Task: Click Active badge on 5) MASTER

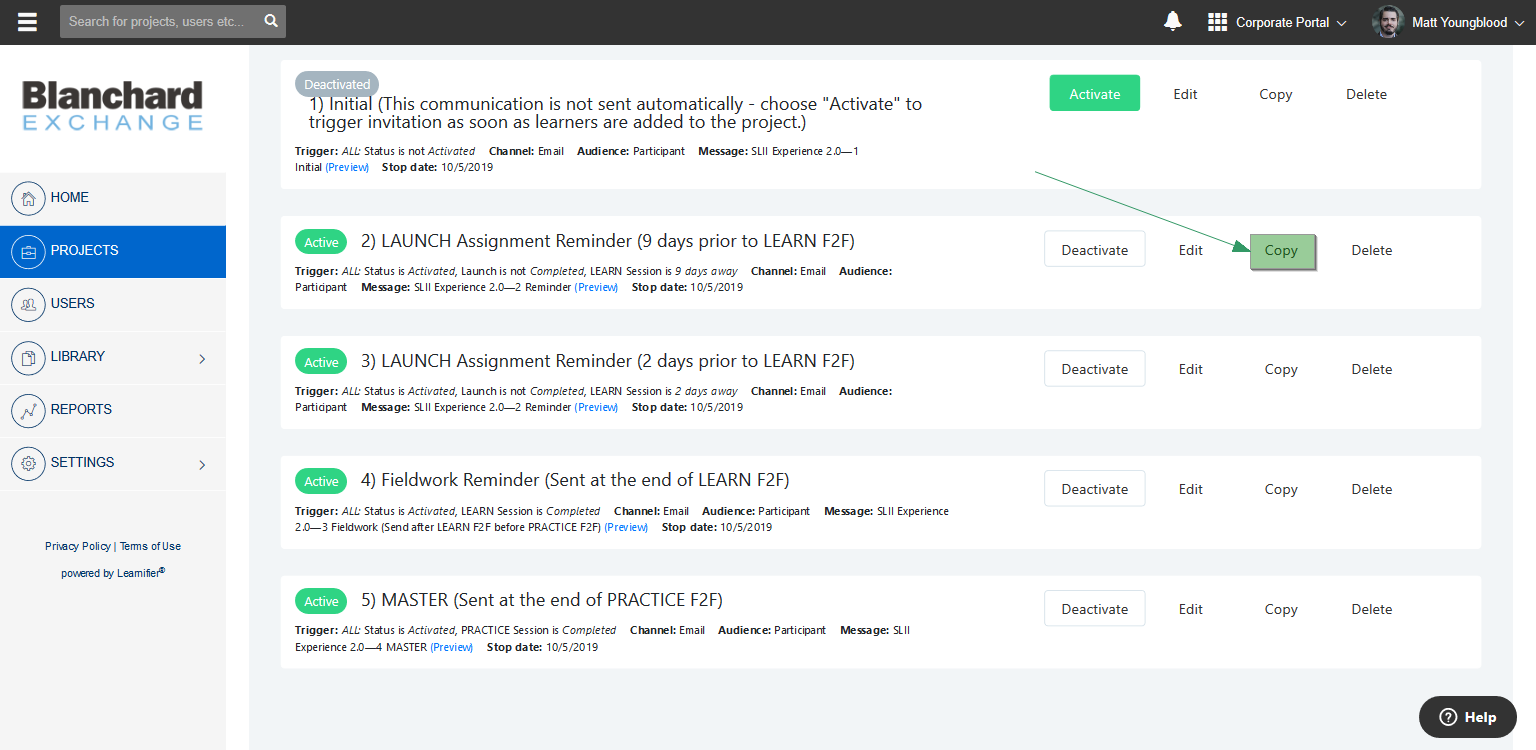Action: coord(321,601)
